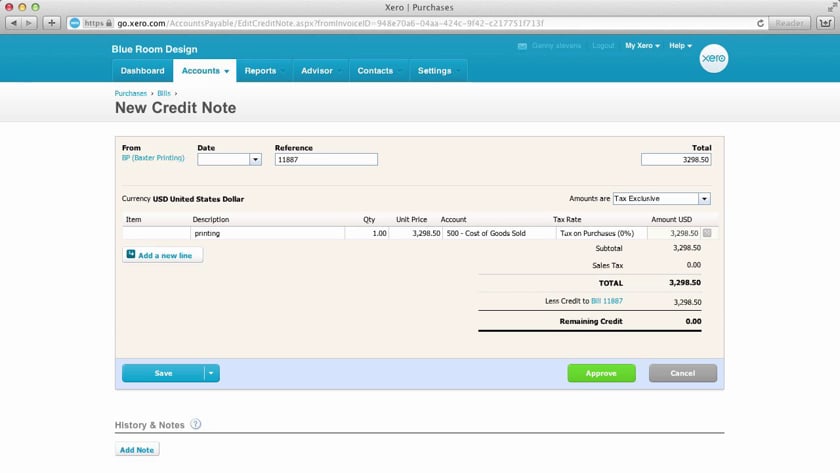Open the downloads icon beside the Reader button

point(825,23)
